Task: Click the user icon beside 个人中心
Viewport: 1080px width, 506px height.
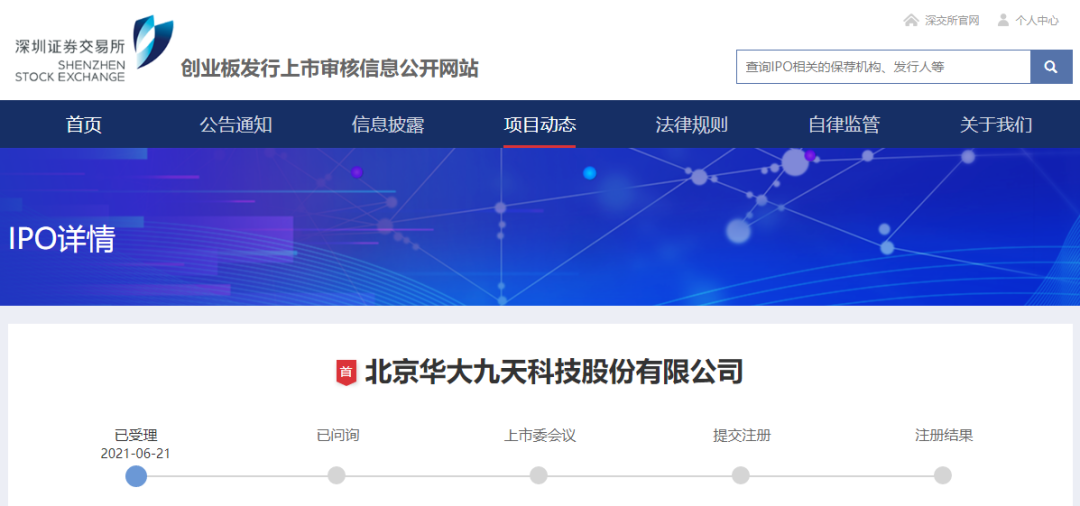Action: [x=1003, y=20]
